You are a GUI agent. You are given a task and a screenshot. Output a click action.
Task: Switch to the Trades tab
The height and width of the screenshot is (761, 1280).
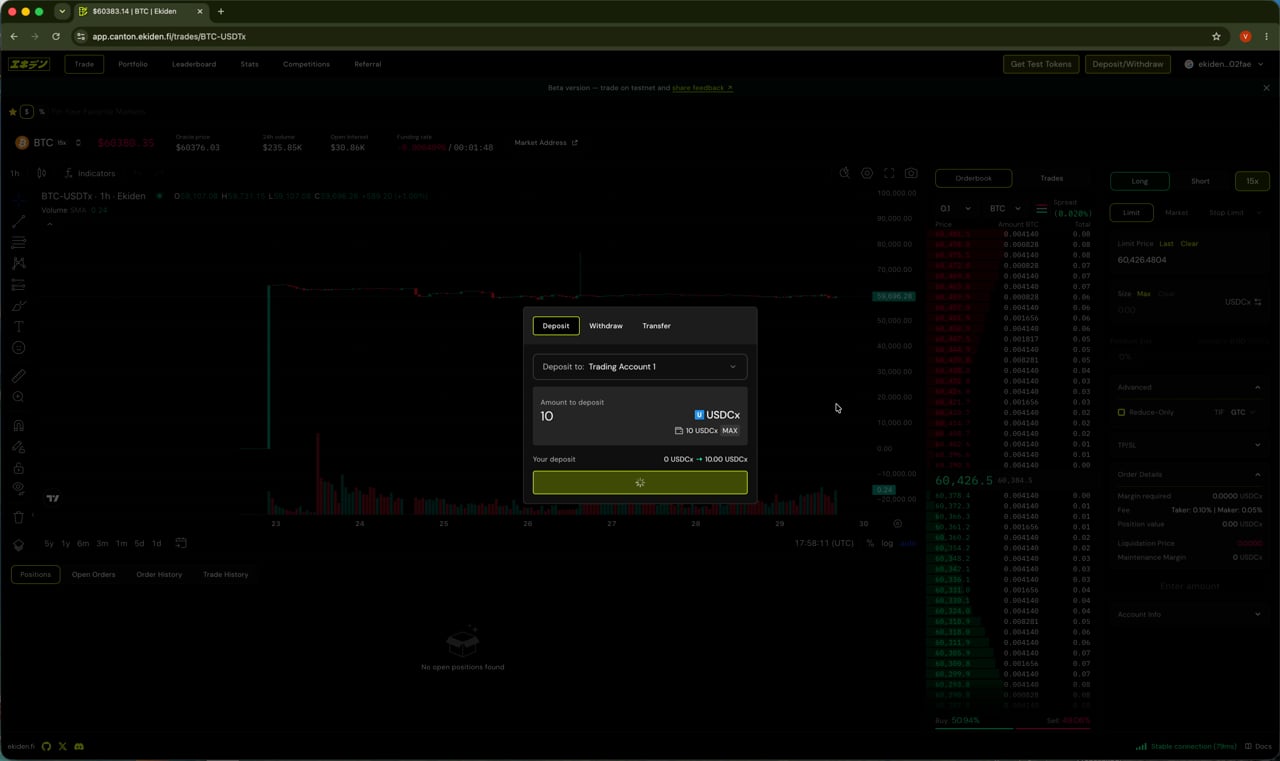(1051, 178)
